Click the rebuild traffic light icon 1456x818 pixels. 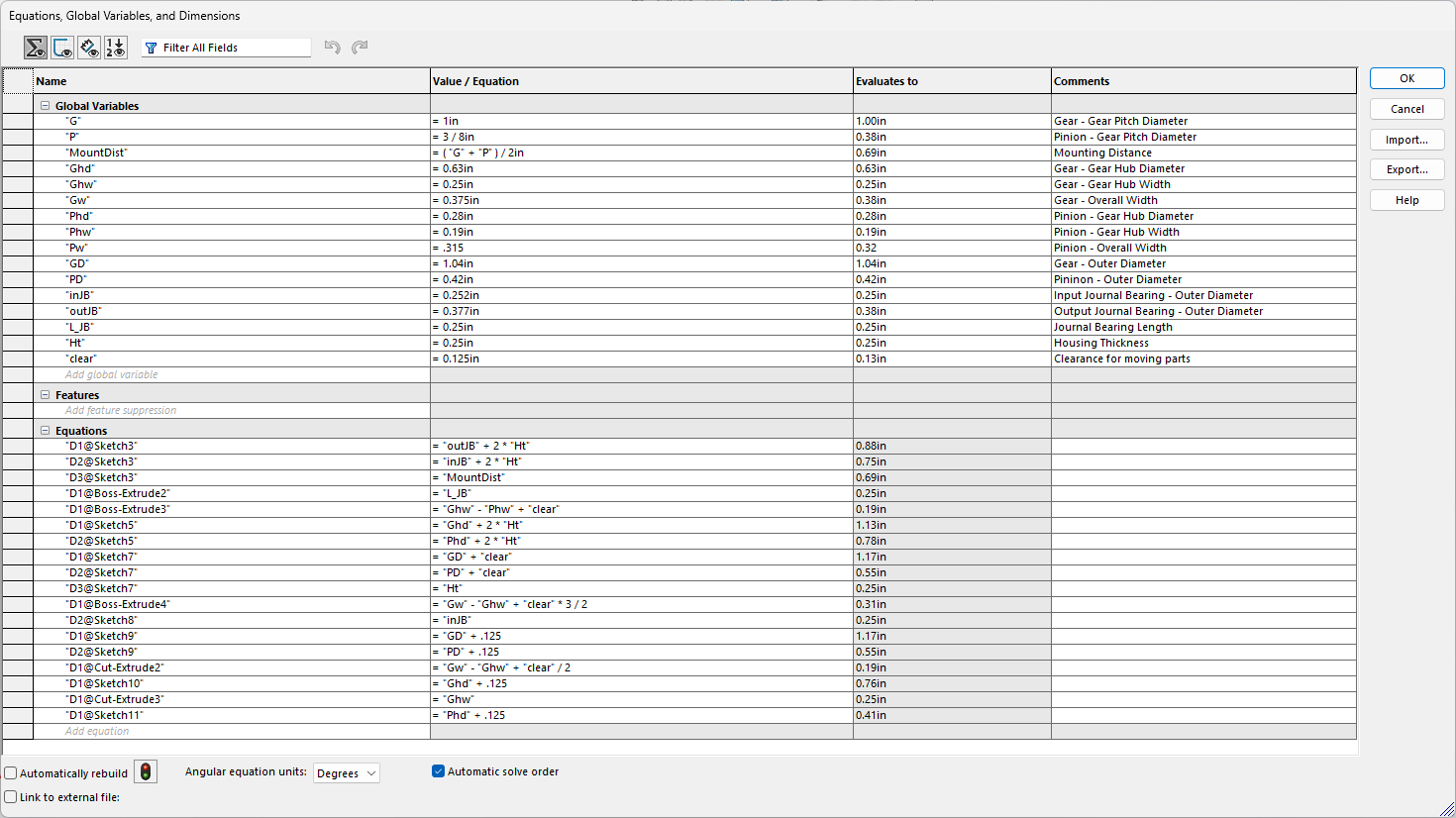coord(146,772)
